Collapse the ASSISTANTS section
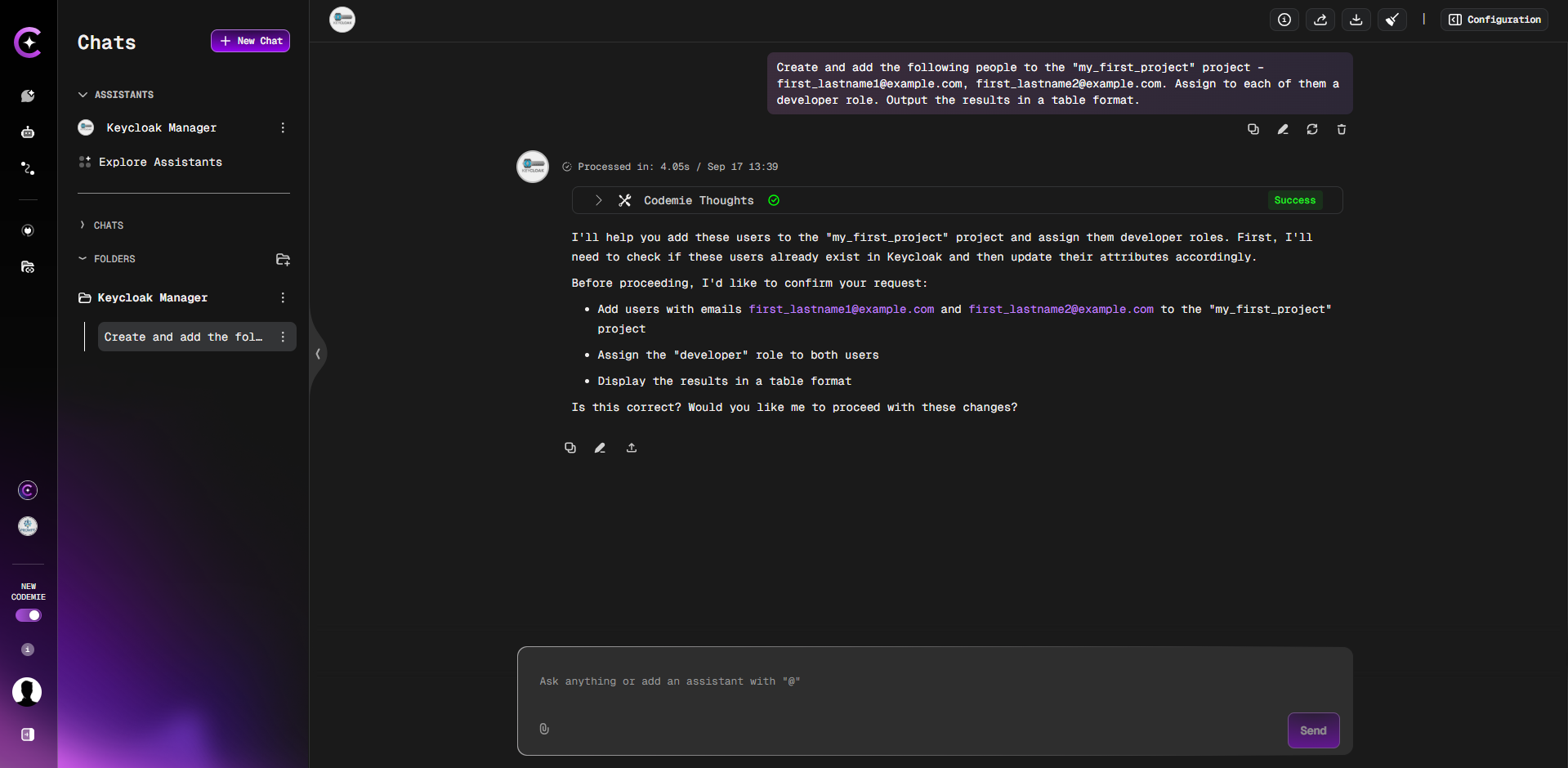This screenshot has height=768, width=1568. click(x=83, y=95)
